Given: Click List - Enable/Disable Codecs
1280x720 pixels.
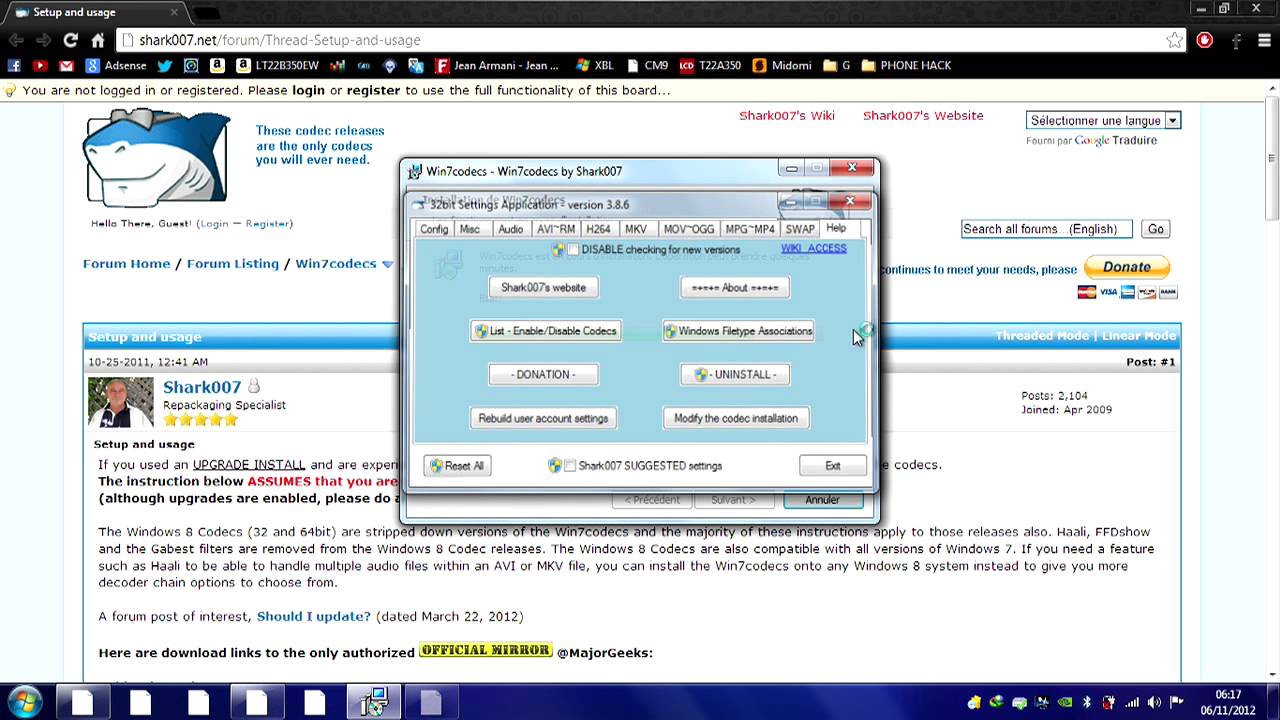Looking at the screenshot, I should point(546,331).
